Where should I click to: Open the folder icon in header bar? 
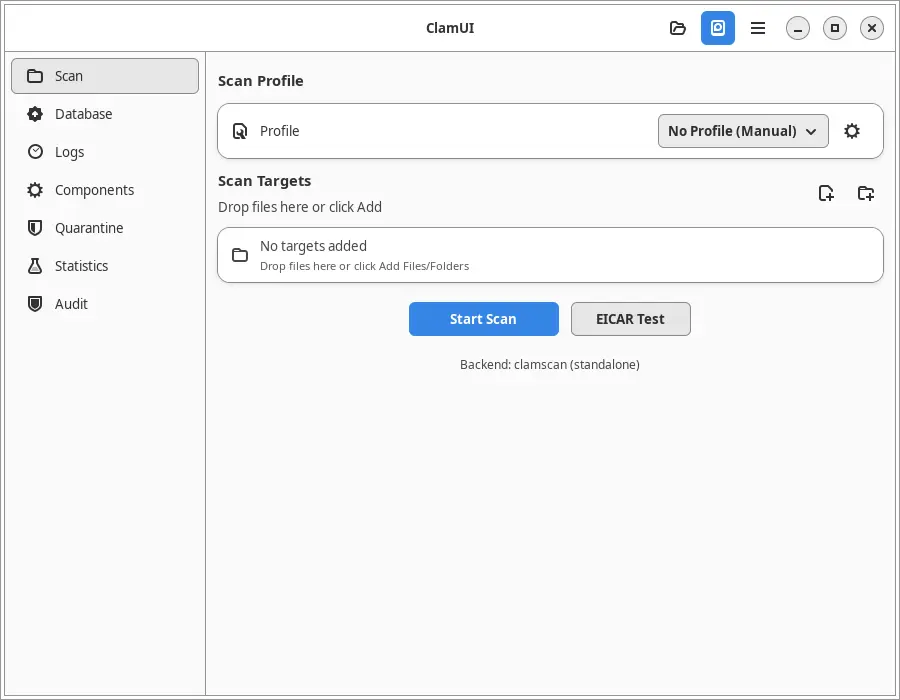coord(678,28)
